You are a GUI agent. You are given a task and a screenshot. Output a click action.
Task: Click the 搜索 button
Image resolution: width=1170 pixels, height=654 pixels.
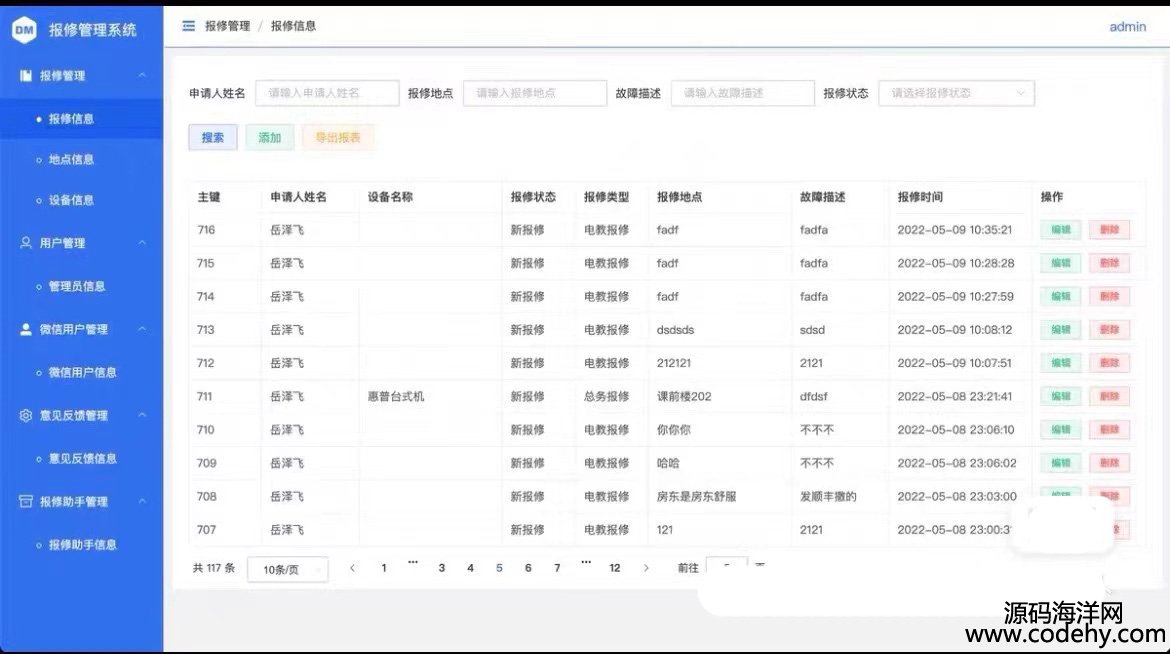213,137
